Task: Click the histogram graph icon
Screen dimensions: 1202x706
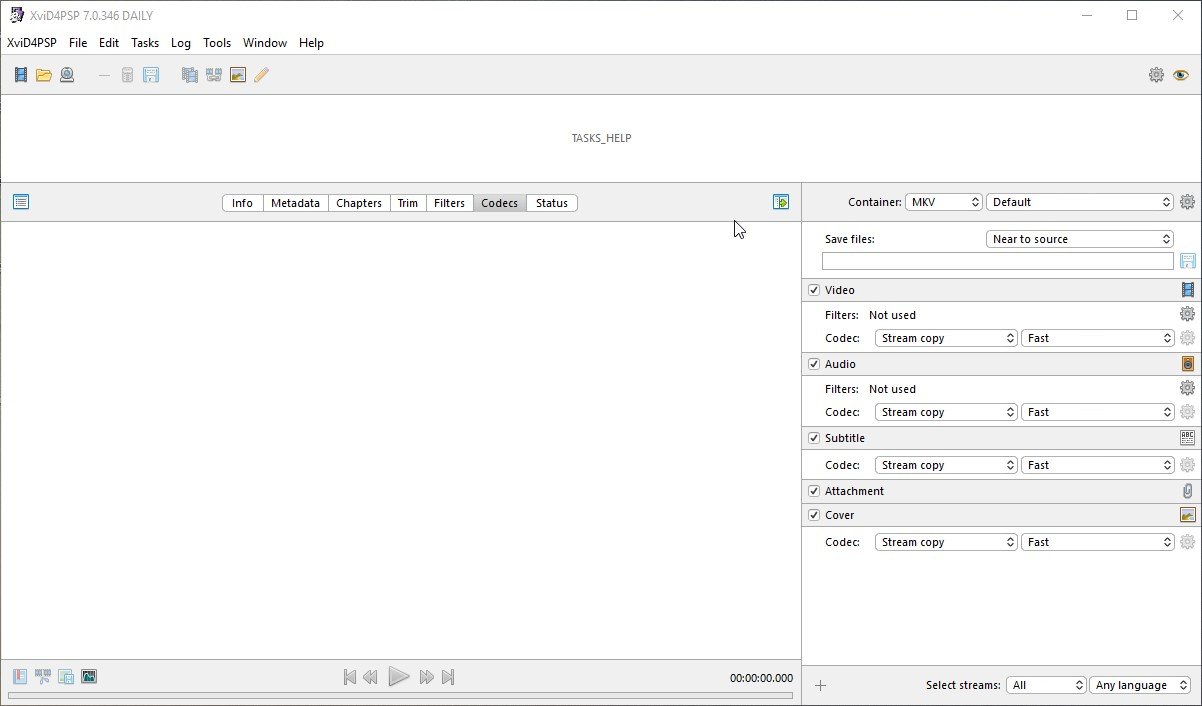Action: tap(89, 677)
